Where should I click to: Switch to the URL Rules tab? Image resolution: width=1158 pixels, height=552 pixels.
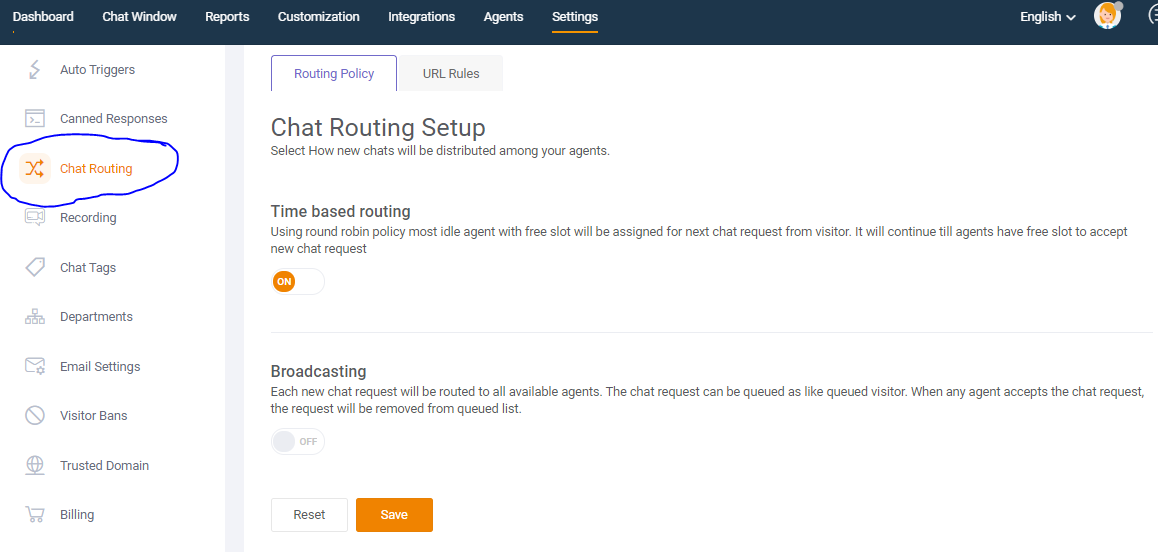(450, 73)
